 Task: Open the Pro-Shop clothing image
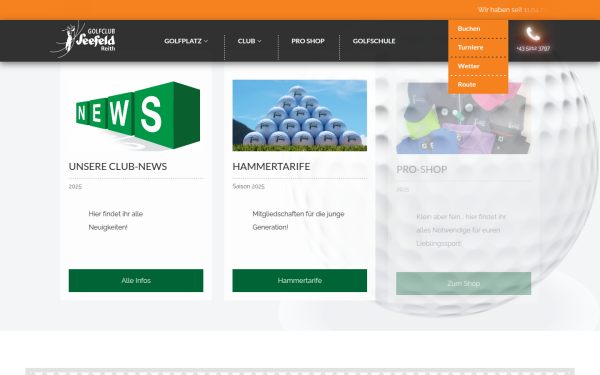(463, 118)
